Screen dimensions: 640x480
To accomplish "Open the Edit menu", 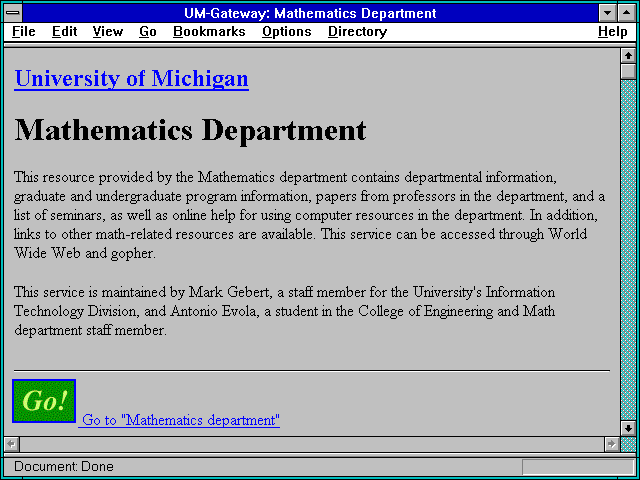I will (x=64, y=32).
